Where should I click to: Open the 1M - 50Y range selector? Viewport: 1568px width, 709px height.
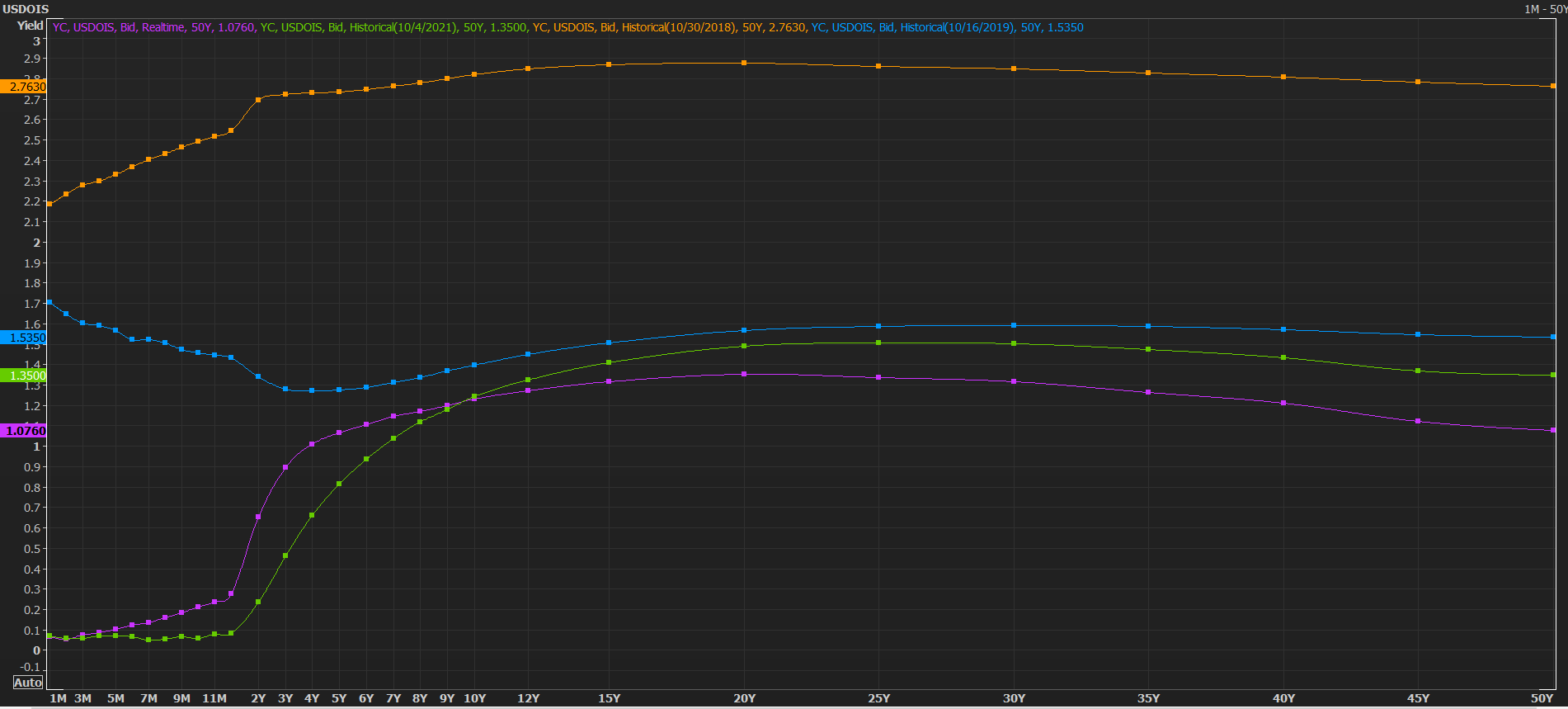1544,9
